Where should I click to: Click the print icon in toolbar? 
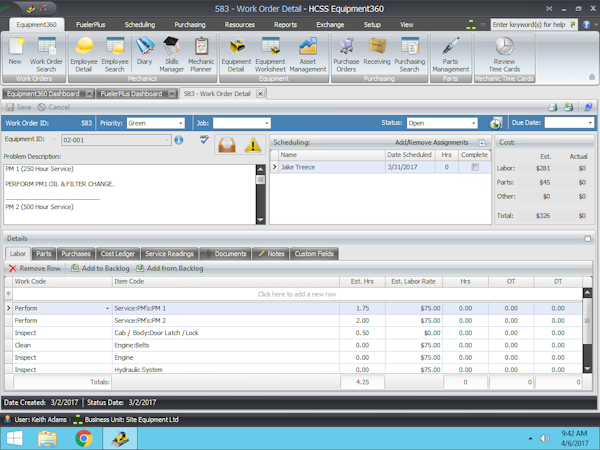553,107
